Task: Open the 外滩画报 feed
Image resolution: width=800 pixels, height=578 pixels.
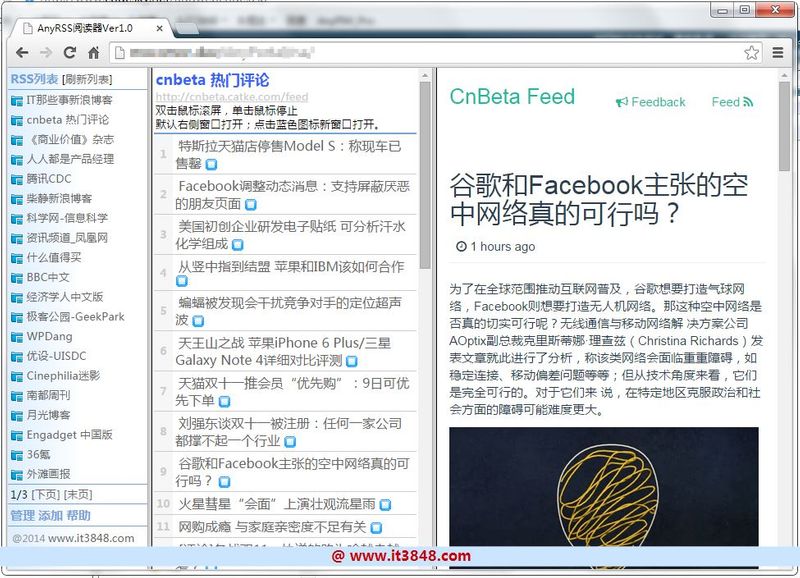Action: 48,474
